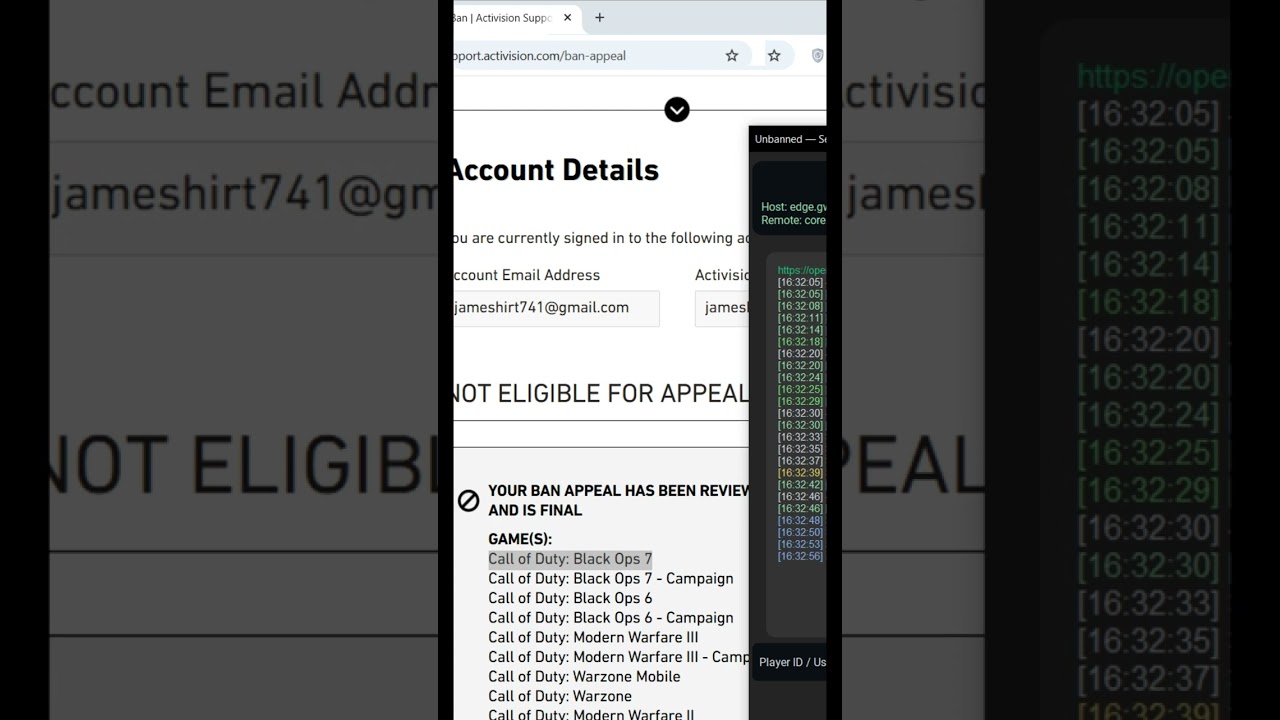Click the [16:32:18] log entry
The image size is (1280, 720).
[x=800, y=342]
